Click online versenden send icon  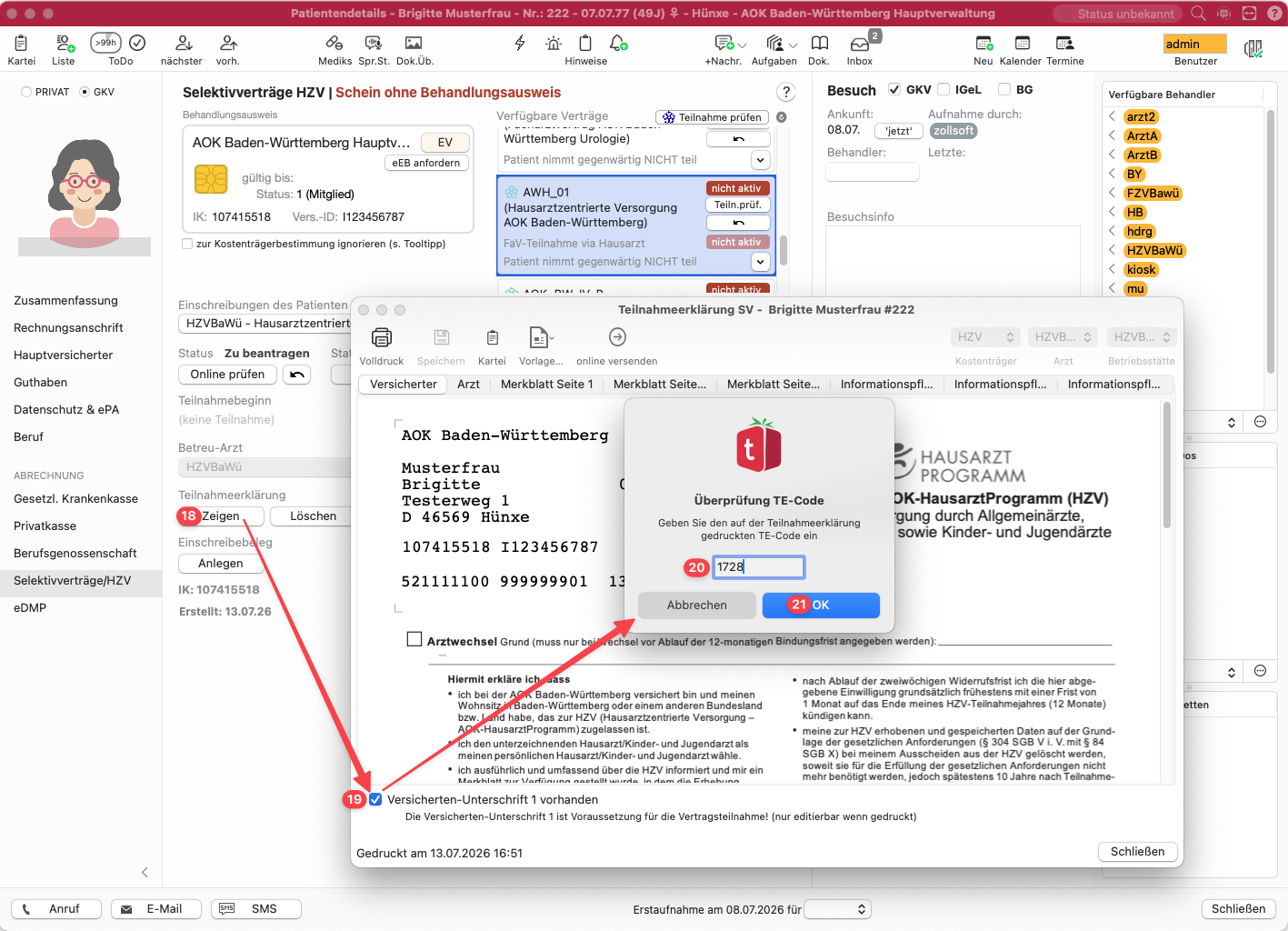(x=617, y=337)
